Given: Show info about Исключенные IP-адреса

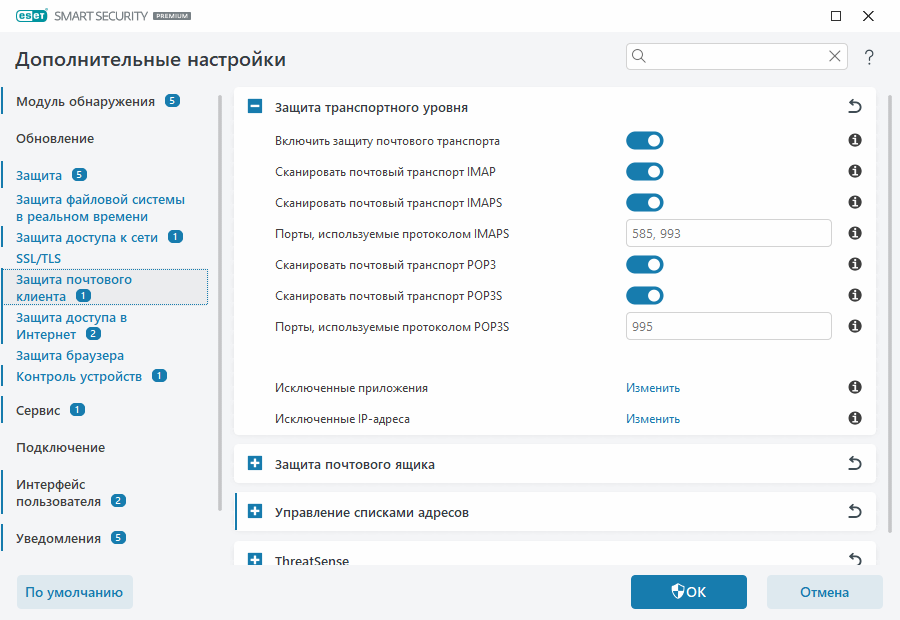Looking at the screenshot, I should 854,418.
